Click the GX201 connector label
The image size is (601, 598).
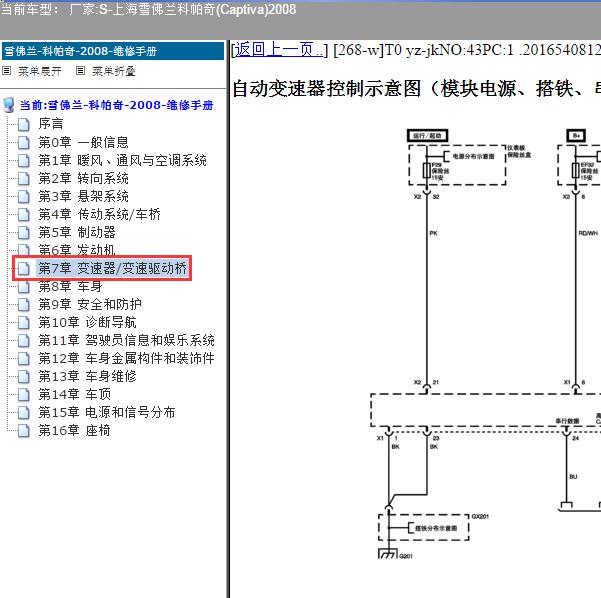click(x=480, y=516)
